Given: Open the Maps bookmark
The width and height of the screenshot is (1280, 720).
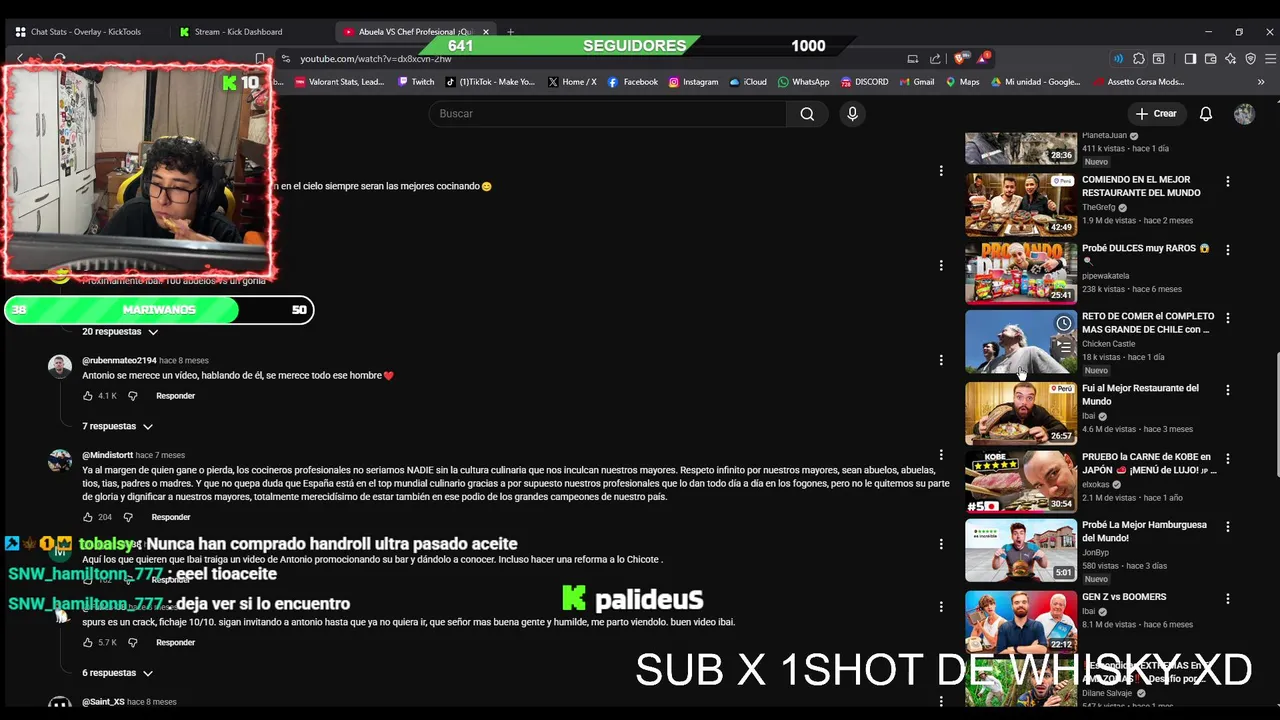Looking at the screenshot, I should (962, 82).
